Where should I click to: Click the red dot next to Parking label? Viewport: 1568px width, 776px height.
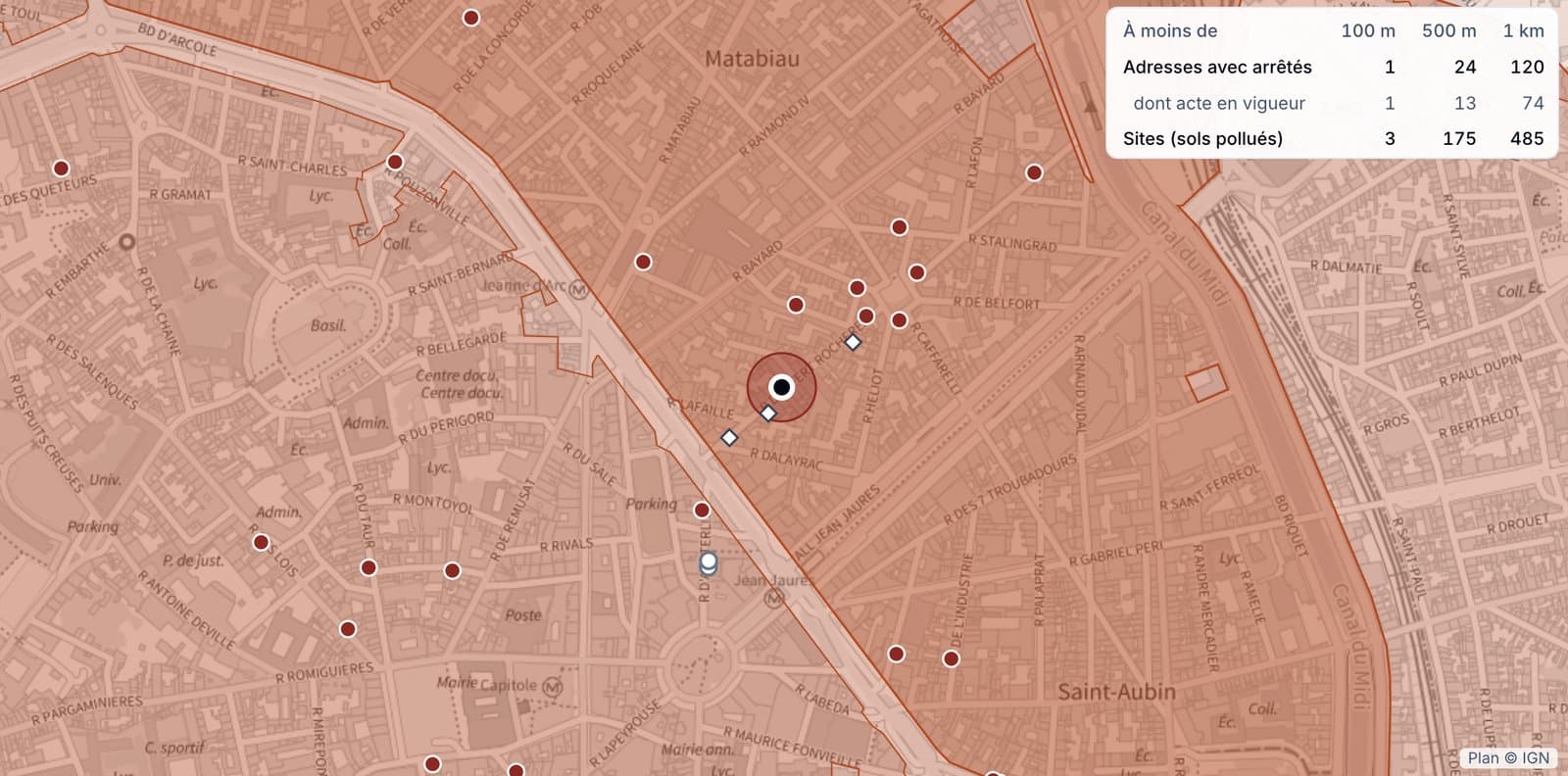tap(702, 510)
